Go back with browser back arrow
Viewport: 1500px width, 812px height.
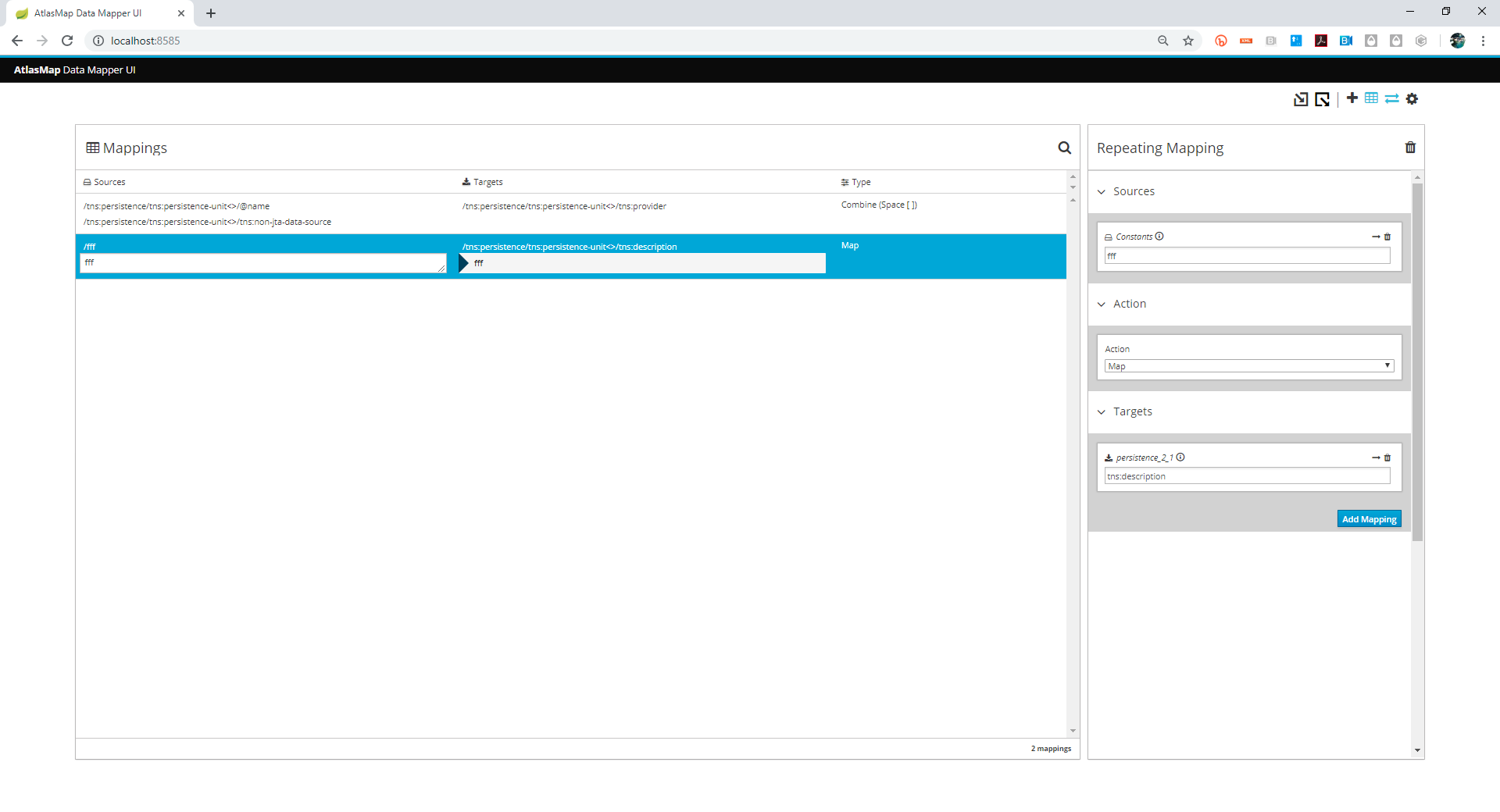[17, 41]
